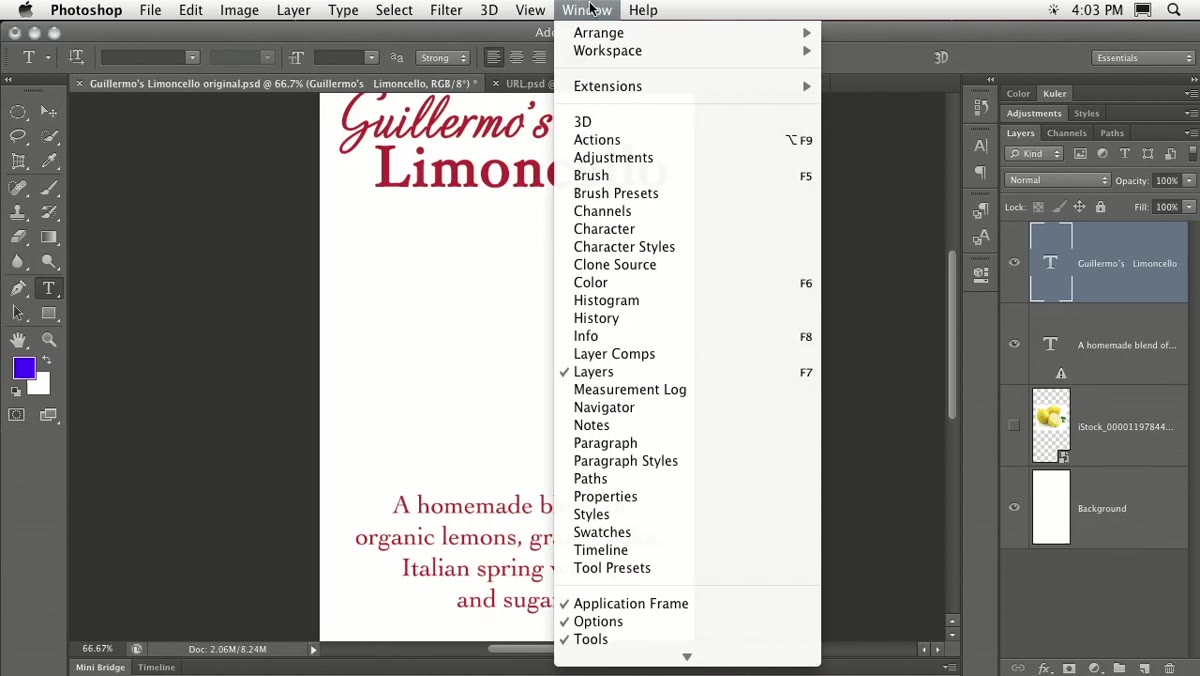
Task: Reset default foreground and background colors
Action: 16,392
